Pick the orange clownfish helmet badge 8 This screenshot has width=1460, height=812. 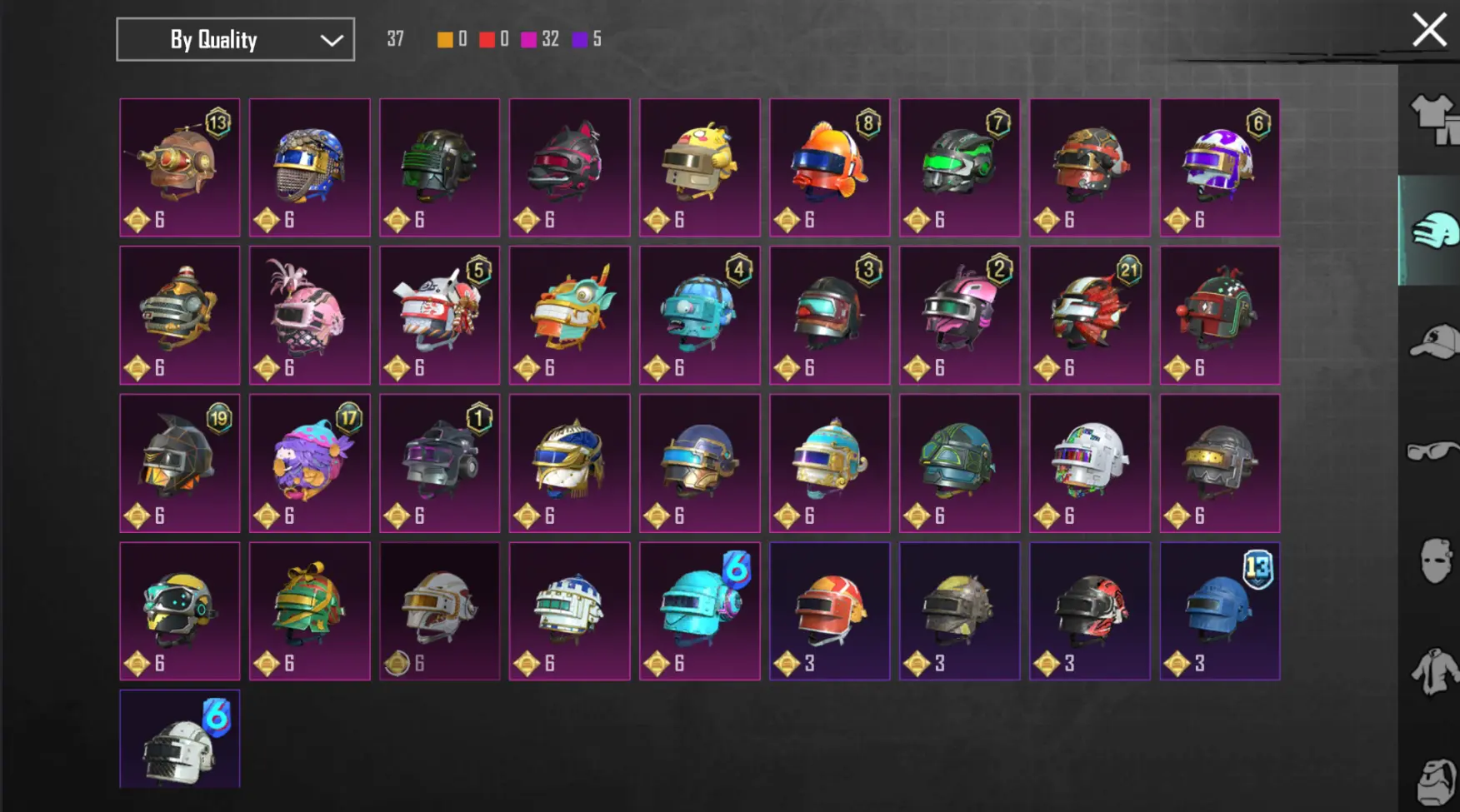[x=830, y=167]
